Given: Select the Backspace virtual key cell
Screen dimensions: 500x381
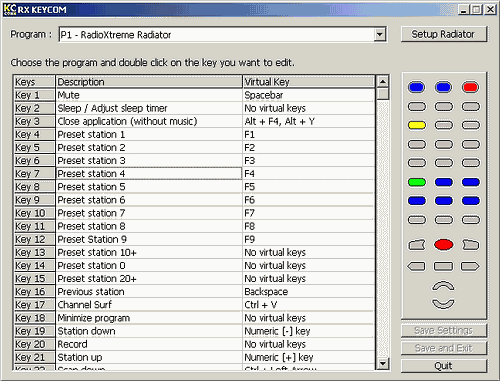Looking at the screenshot, I should click(x=308, y=292).
